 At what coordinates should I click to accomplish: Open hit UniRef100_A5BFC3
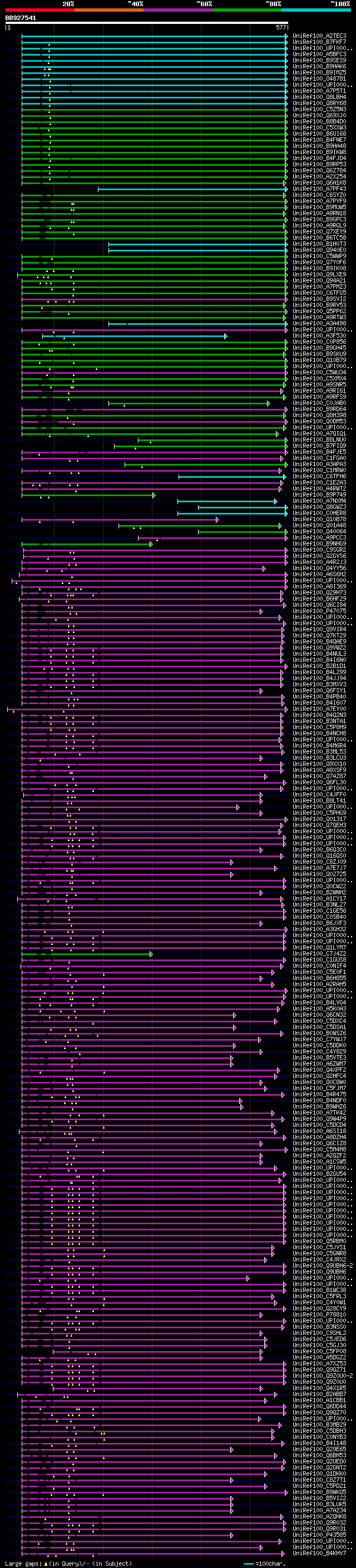click(319, 54)
